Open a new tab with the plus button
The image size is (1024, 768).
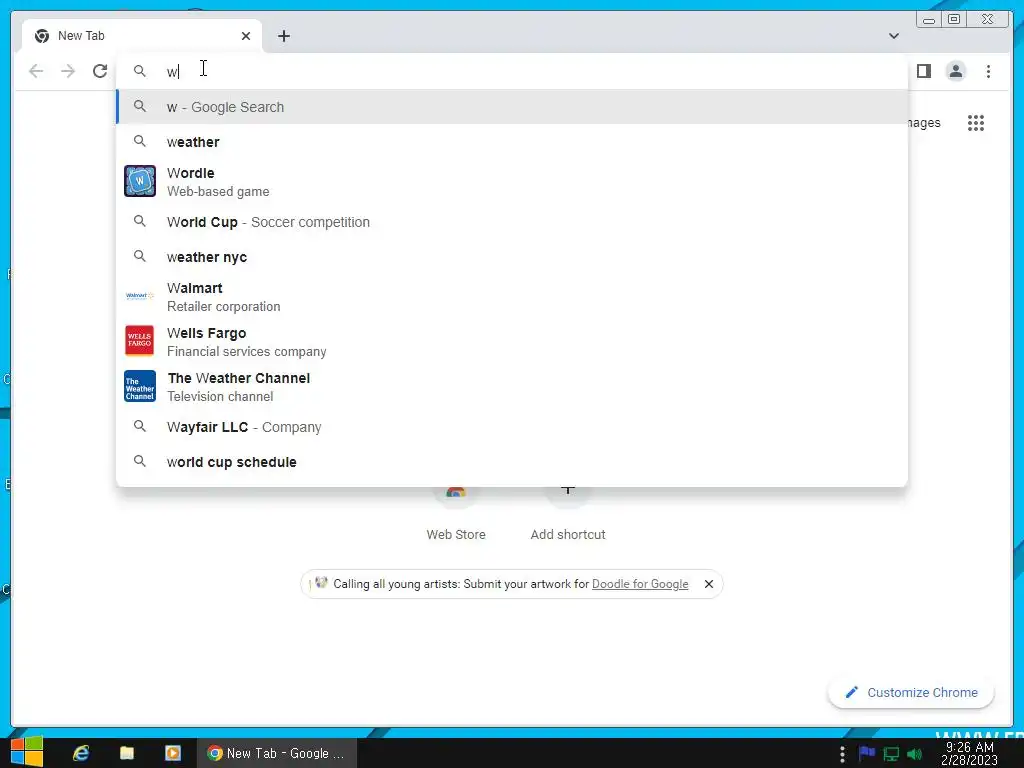pos(283,36)
